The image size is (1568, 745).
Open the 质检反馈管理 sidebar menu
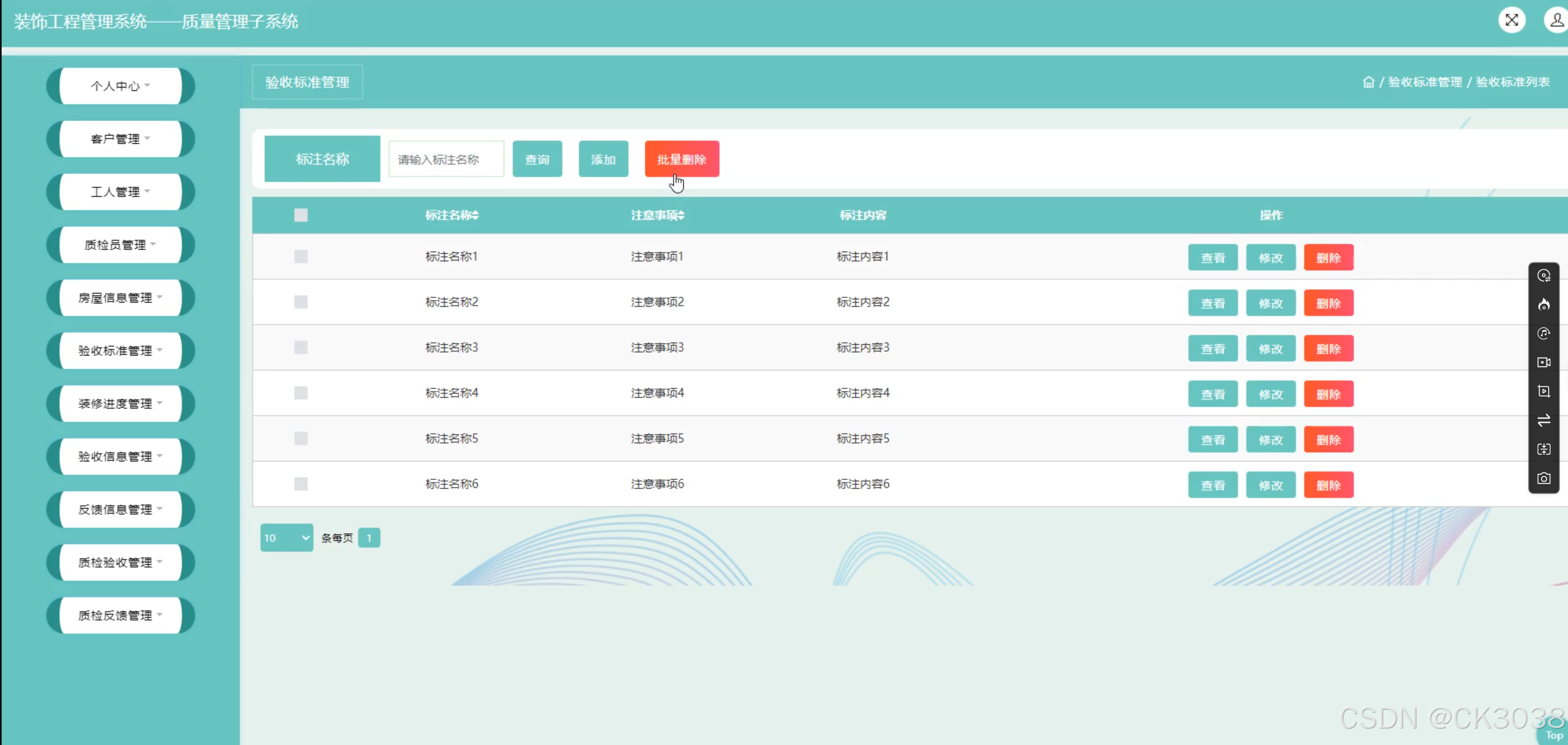121,615
